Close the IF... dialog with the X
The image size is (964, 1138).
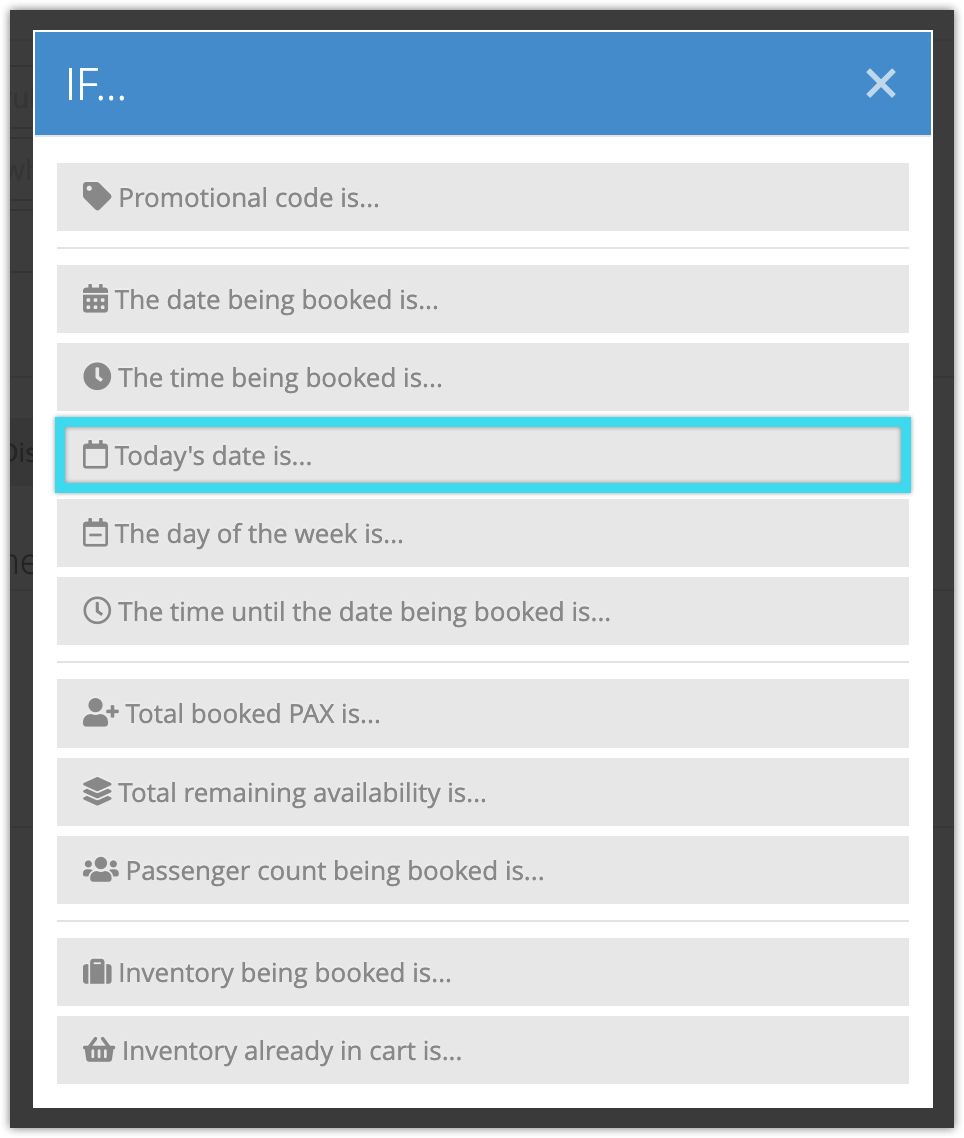click(881, 83)
